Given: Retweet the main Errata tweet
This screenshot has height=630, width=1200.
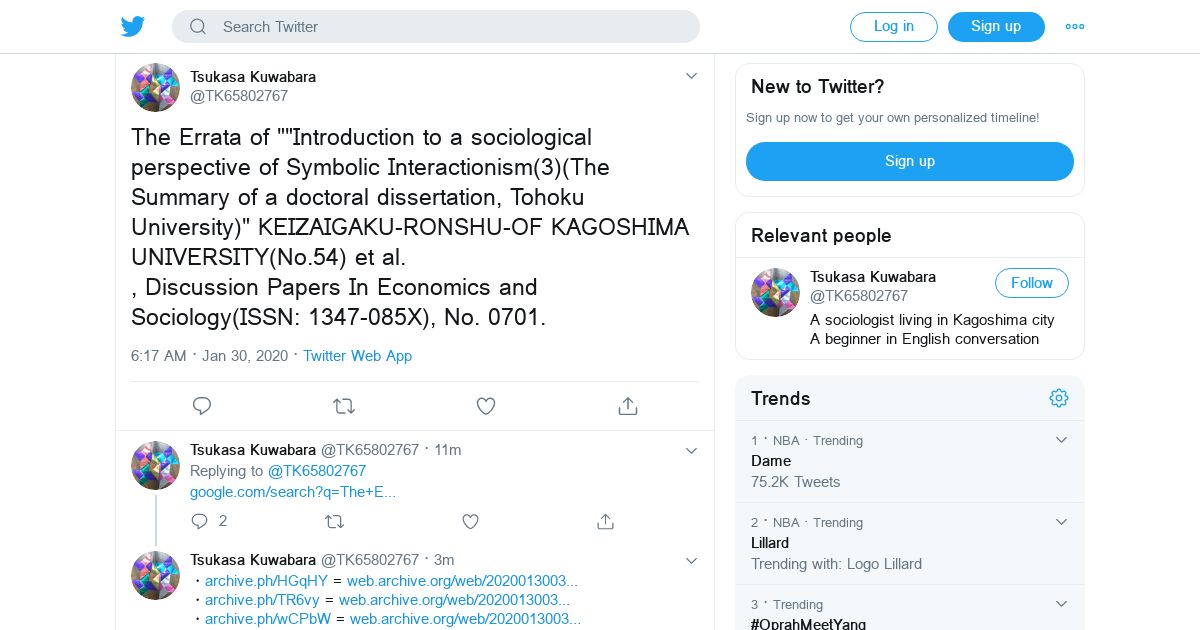Looking at the screenshot, I should (x=343, y=406).
